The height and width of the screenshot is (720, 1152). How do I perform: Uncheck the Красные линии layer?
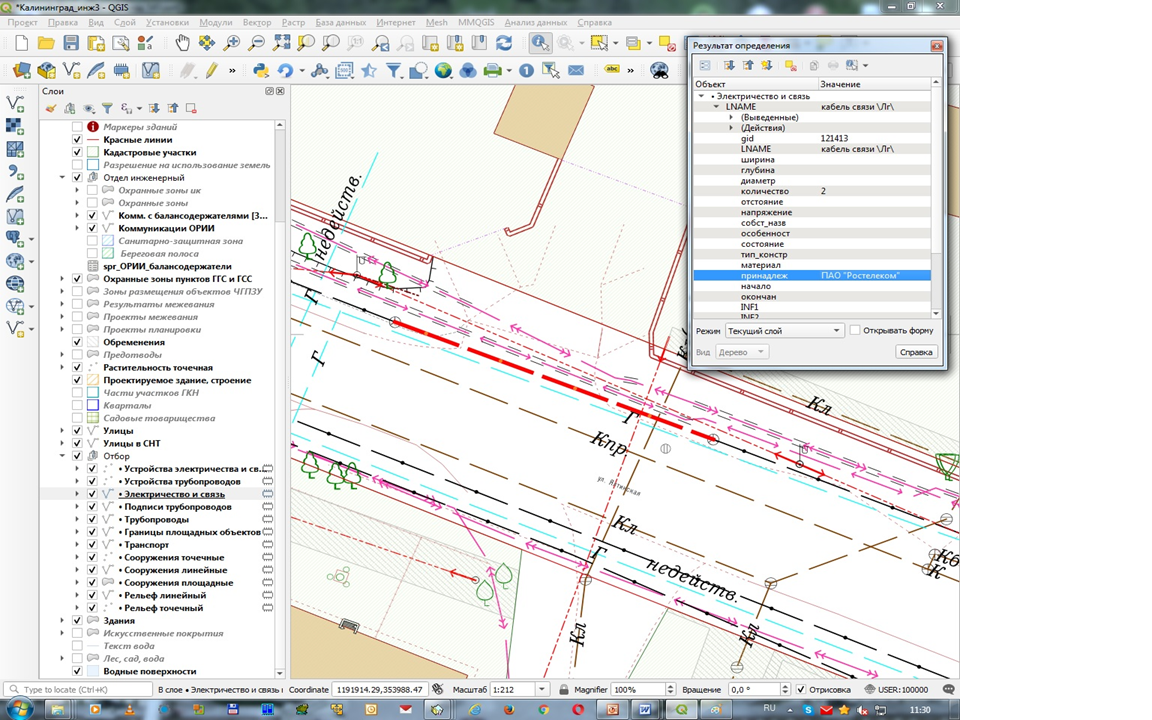click(x=78, y=140)
